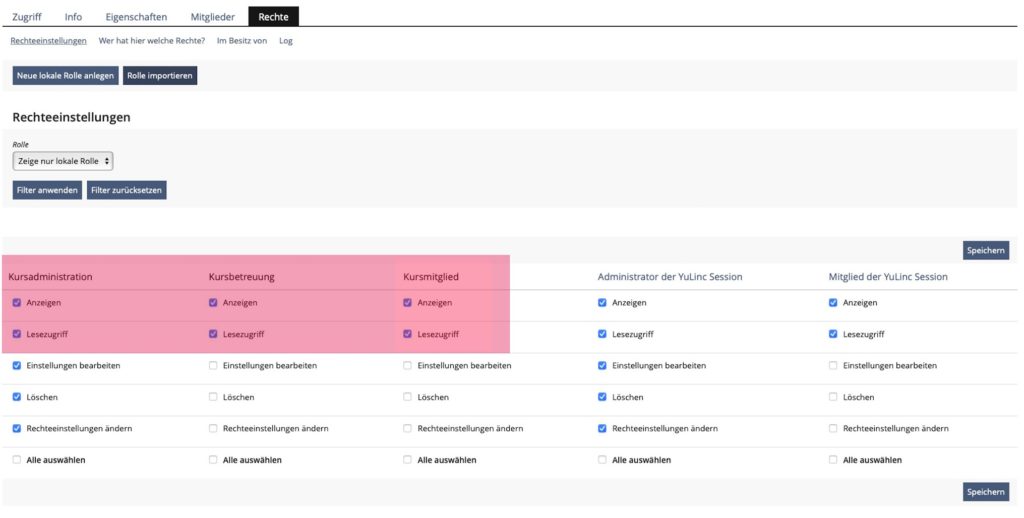The width and height of the screenshot is (1024, 518).
Task: Enable Einstellungen bearbeiten for Kursbetreuung
Action: click(213, 366)
